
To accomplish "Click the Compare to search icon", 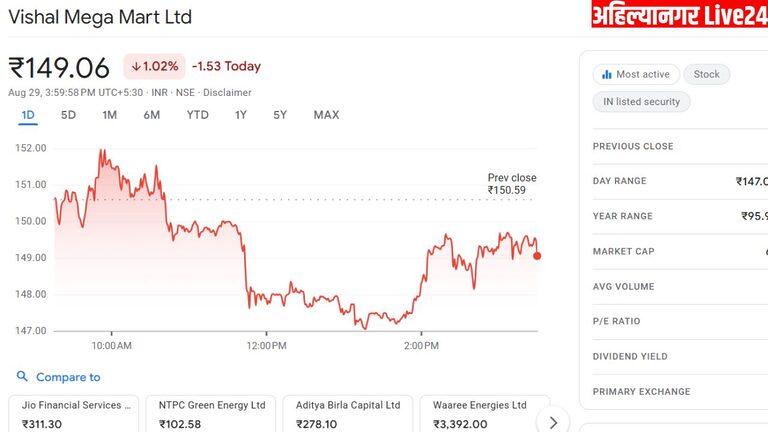I will pos(23,377).
